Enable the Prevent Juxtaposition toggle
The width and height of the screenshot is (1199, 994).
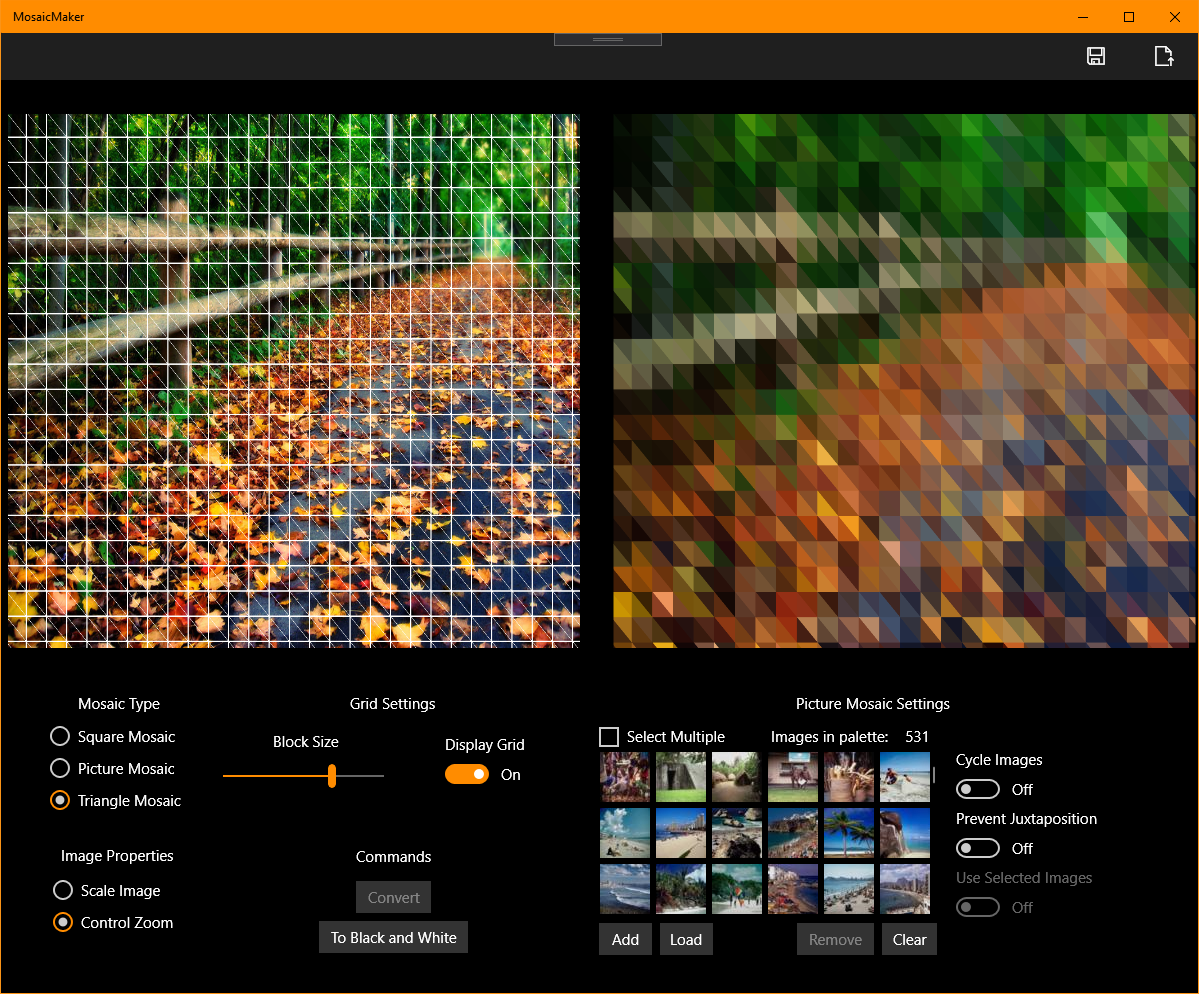pos(977,848)
